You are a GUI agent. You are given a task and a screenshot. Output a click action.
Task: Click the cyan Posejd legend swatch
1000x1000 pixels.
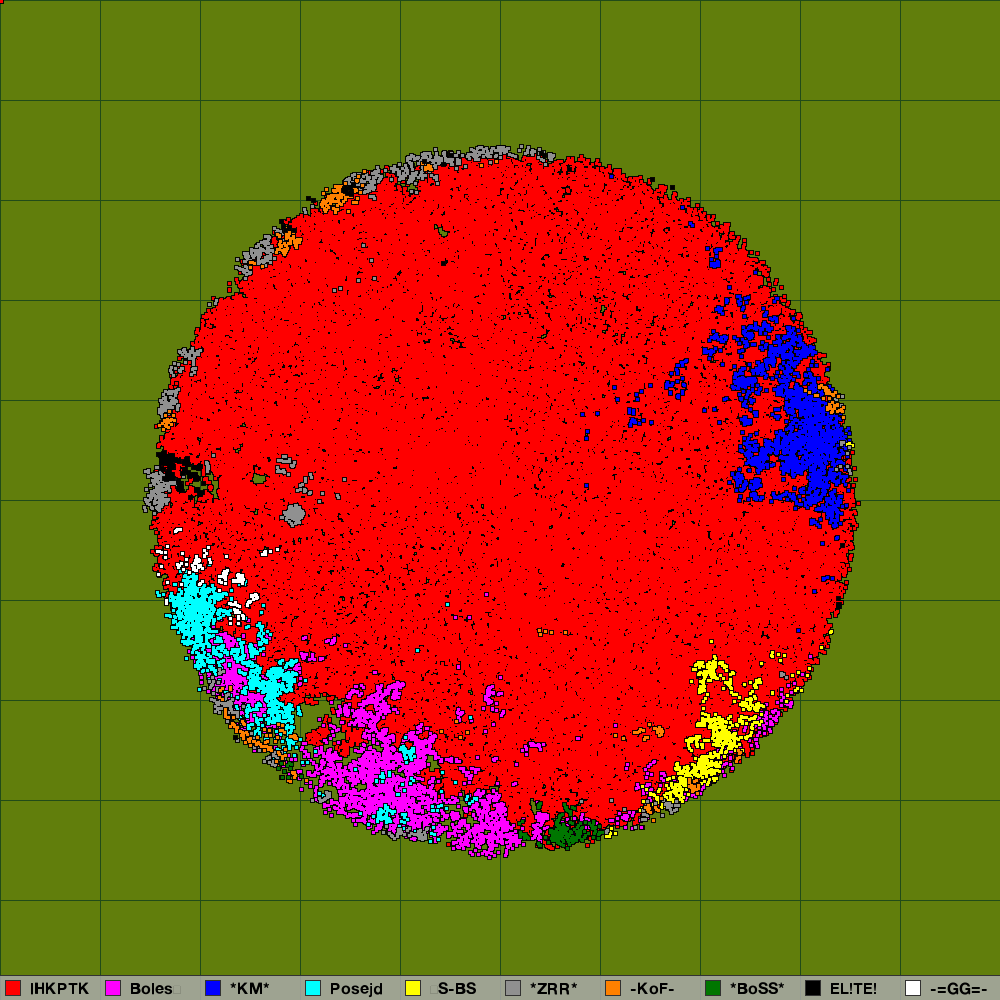tap(313, 988)
